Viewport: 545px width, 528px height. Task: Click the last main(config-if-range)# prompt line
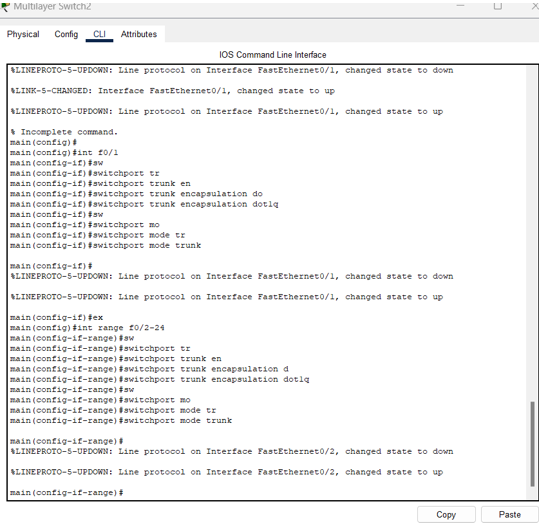point(67,492)
